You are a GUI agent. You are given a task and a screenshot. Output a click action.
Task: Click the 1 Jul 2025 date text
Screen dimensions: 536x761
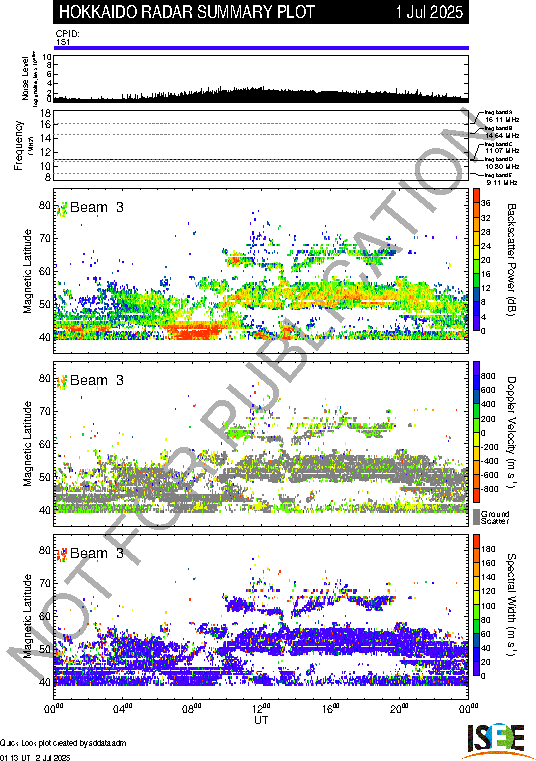429,12
